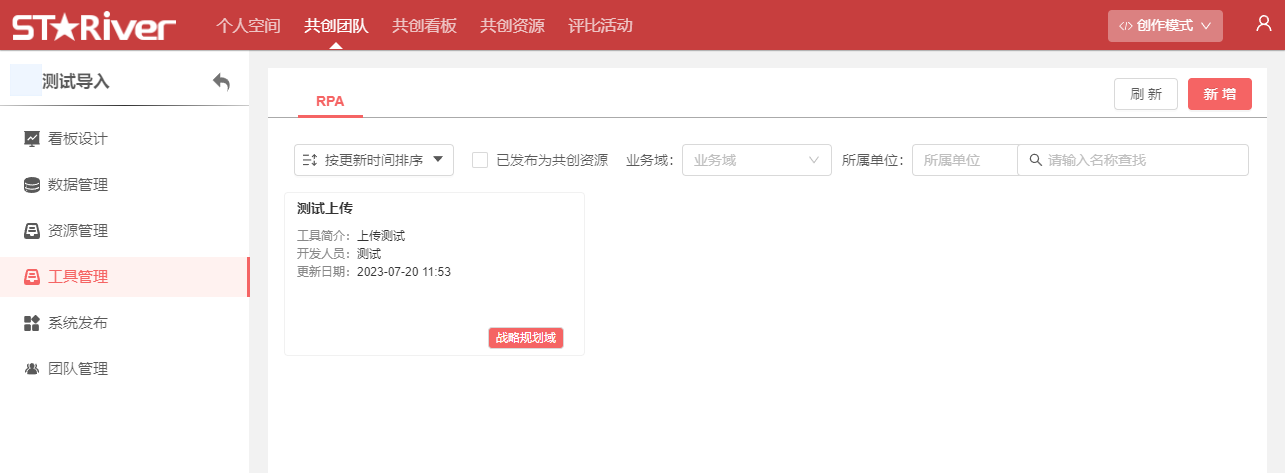Viewport: 1285px width, 473px height.
Task: Click the back arrow icon beside 测试导入
Action: tap(221, 82)
